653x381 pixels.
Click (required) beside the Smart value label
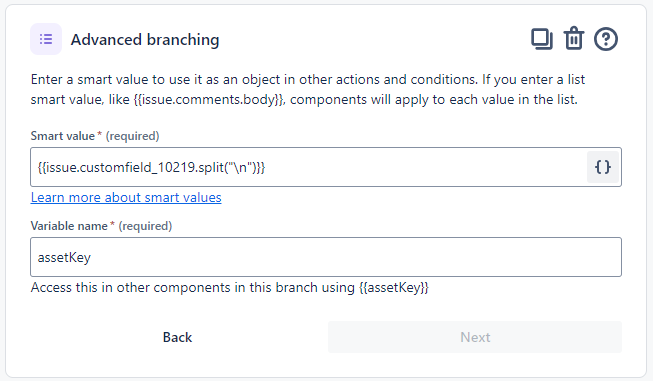coord(132,136)
